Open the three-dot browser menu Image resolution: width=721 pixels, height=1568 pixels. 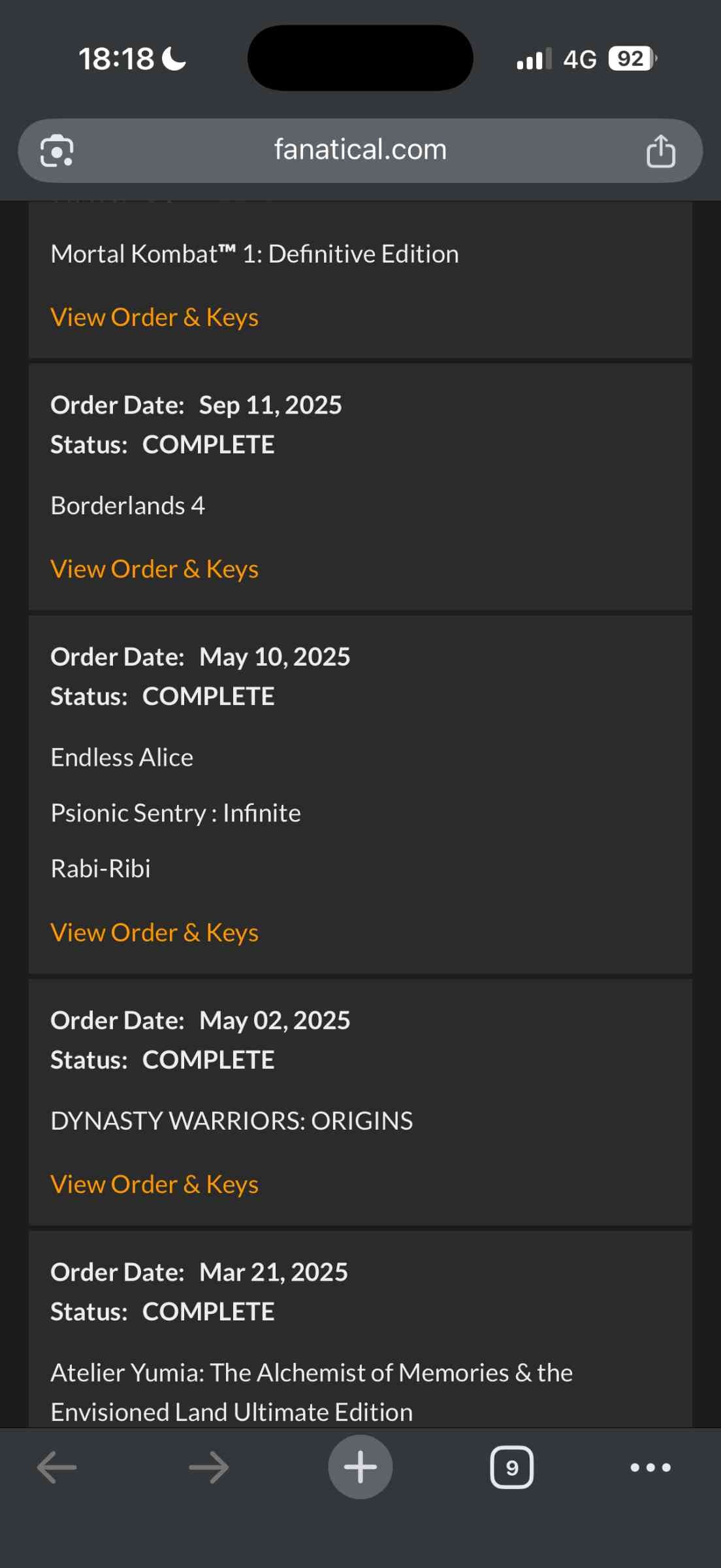point(650,1467)
